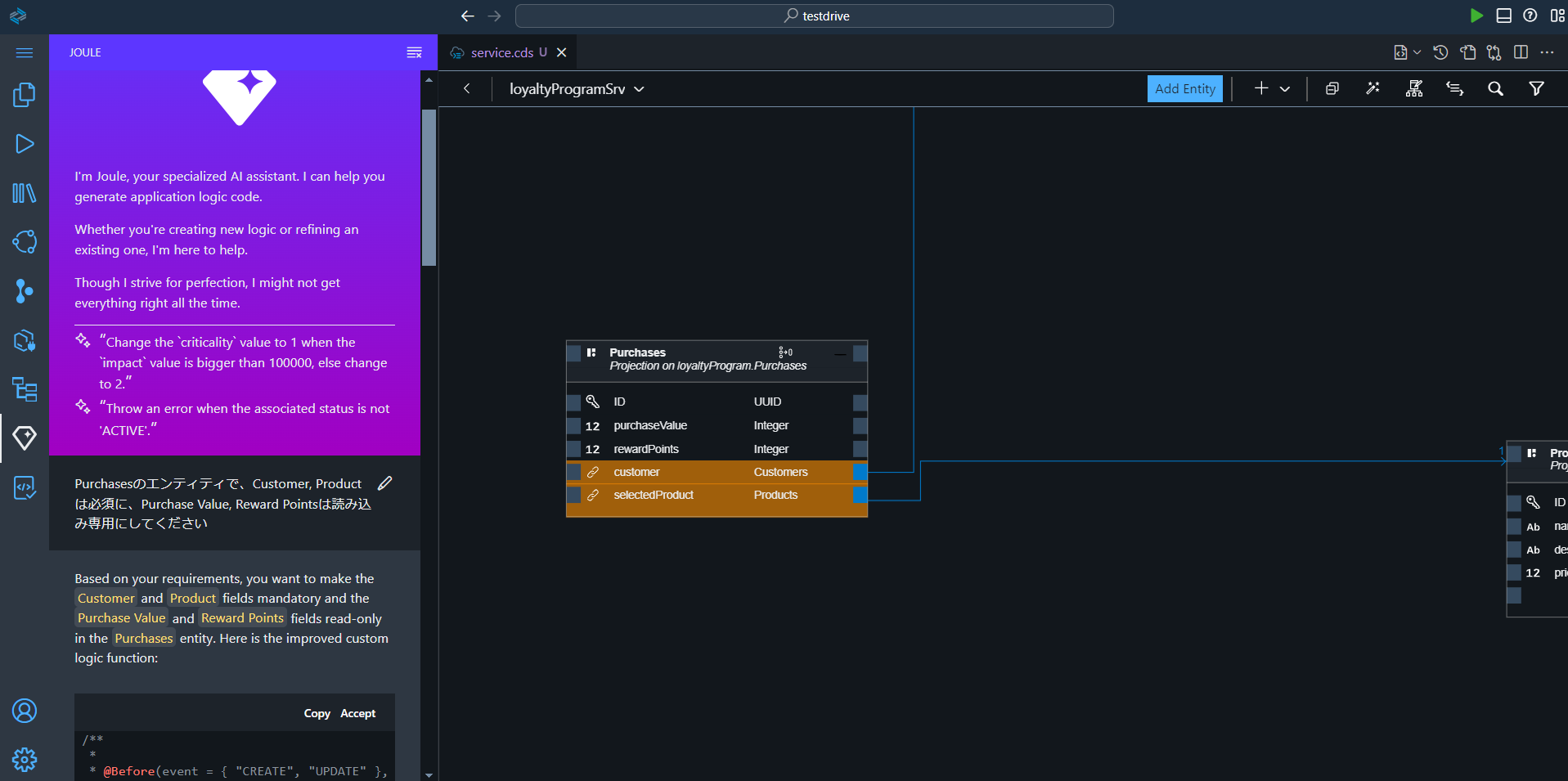The width and height of the screenshot is (1568, 781).
Task: Click the projection icon in Purchases header
Action: coord(785,352)
